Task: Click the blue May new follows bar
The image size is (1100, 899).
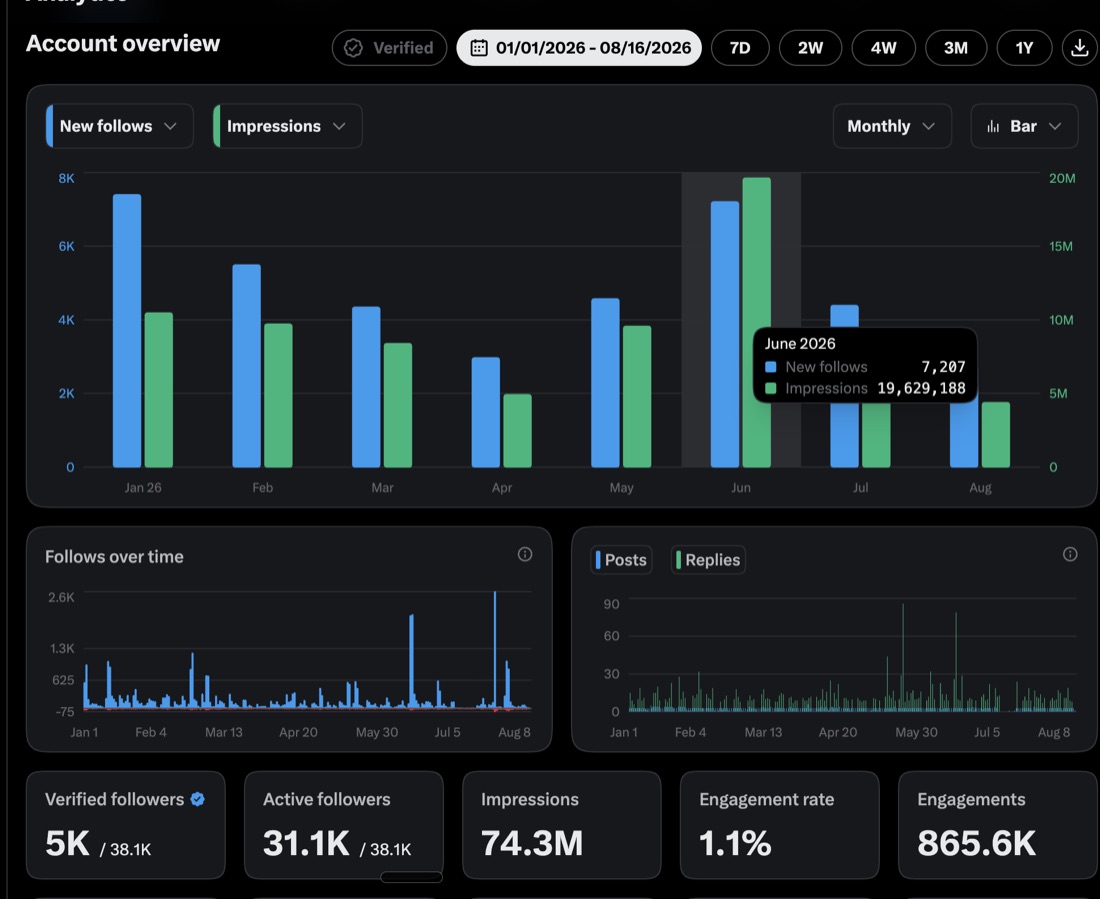Action: click(605, 382)
